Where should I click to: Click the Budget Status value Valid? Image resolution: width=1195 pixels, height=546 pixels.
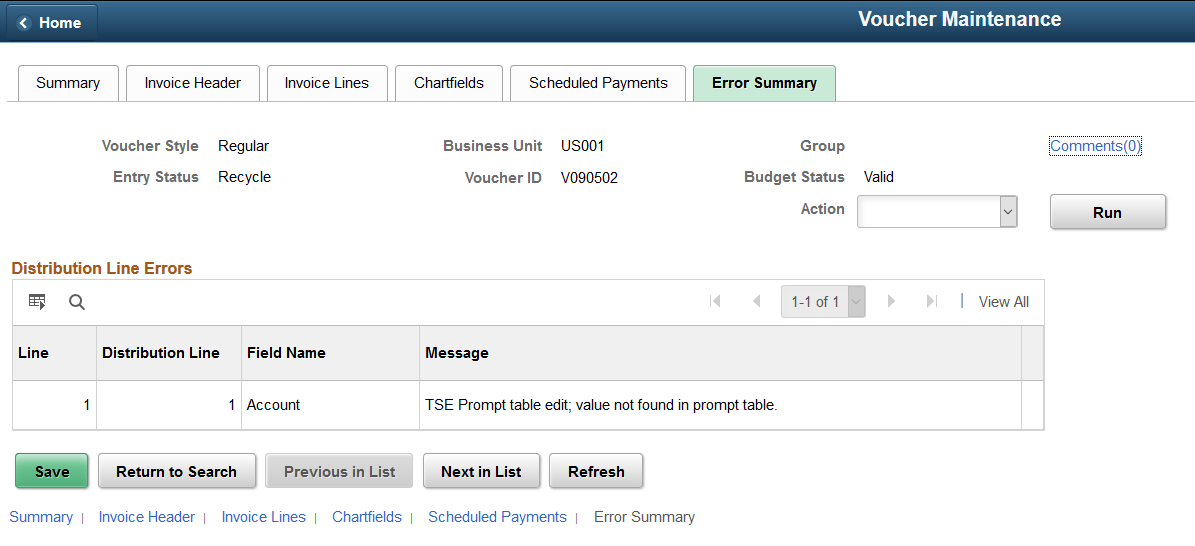pyautogui.click(x=879, y=177)
